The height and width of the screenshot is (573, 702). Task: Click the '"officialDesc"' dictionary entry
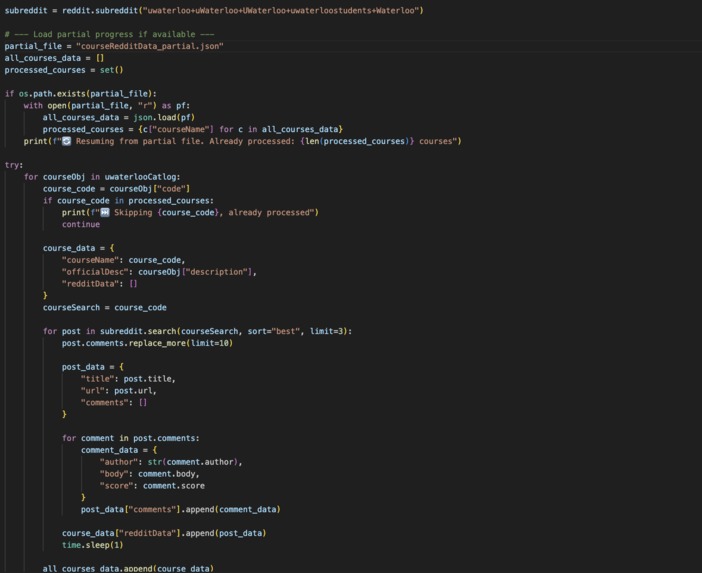tap(159, 272)
